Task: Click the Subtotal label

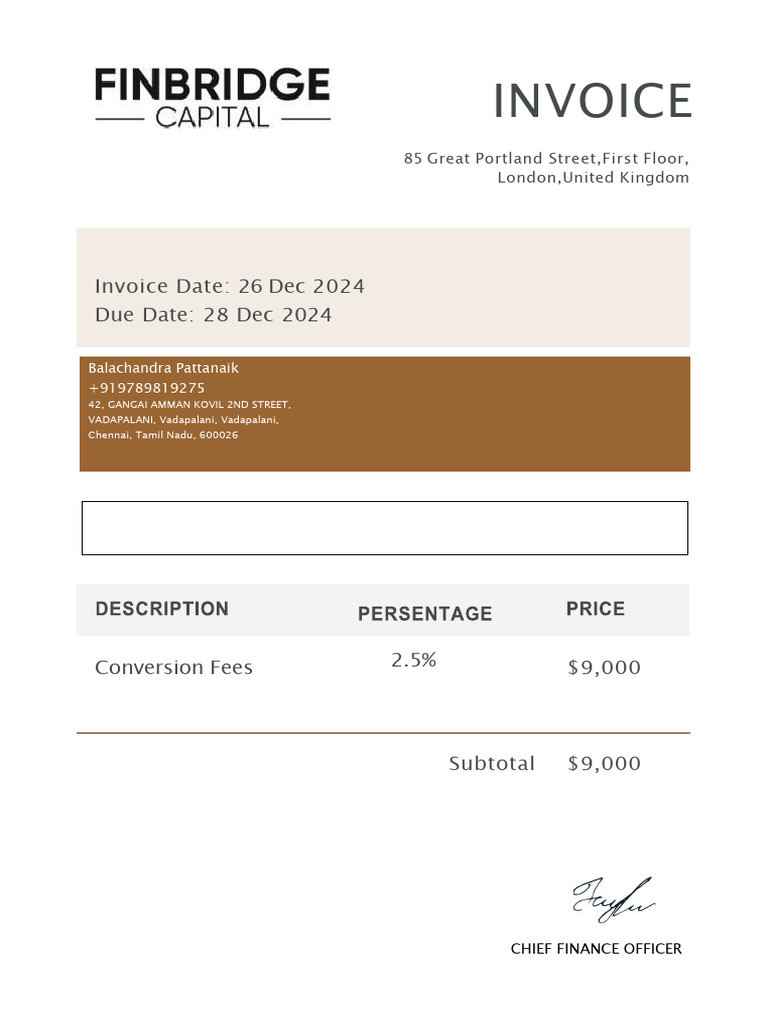Action: pos(491,763)
